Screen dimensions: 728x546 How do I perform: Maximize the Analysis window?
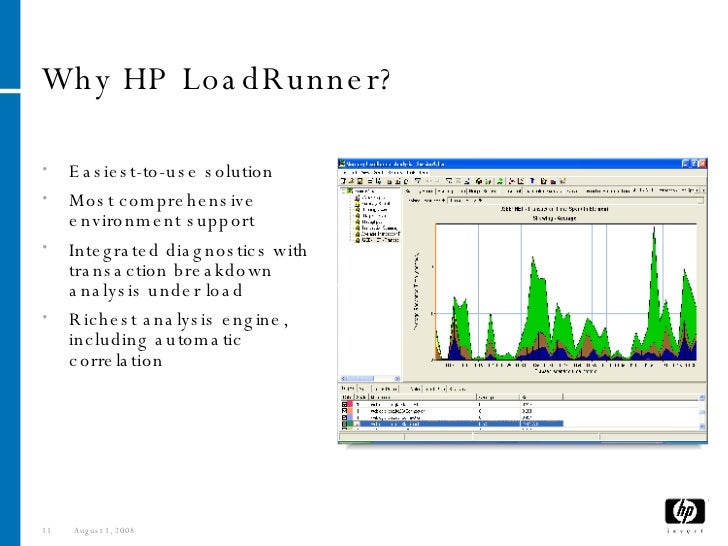(694, 164)
